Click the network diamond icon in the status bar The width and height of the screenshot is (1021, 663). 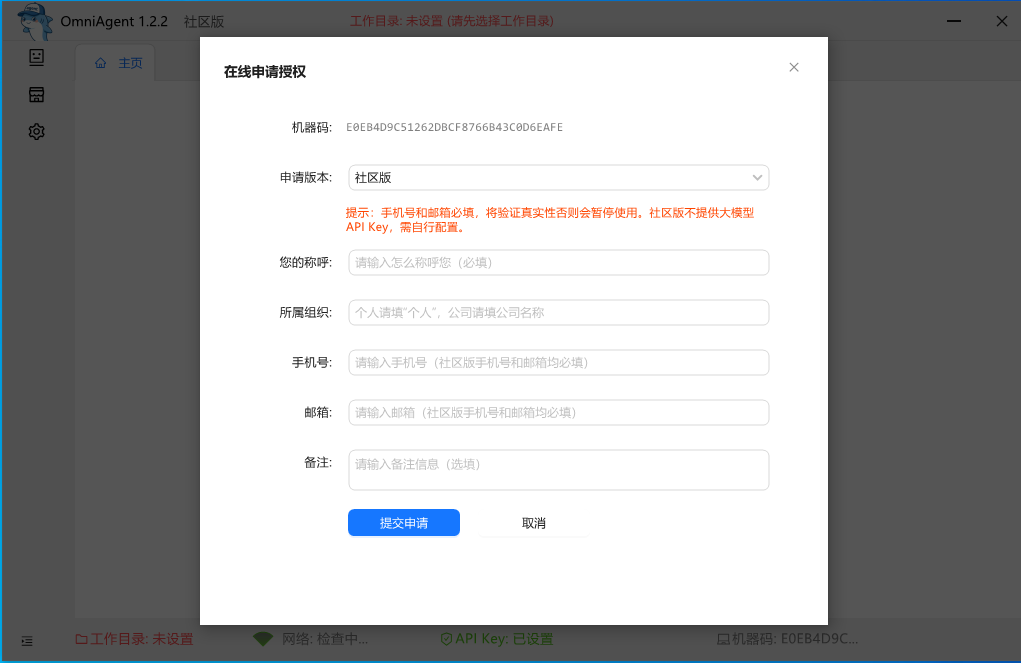[262, 640]
